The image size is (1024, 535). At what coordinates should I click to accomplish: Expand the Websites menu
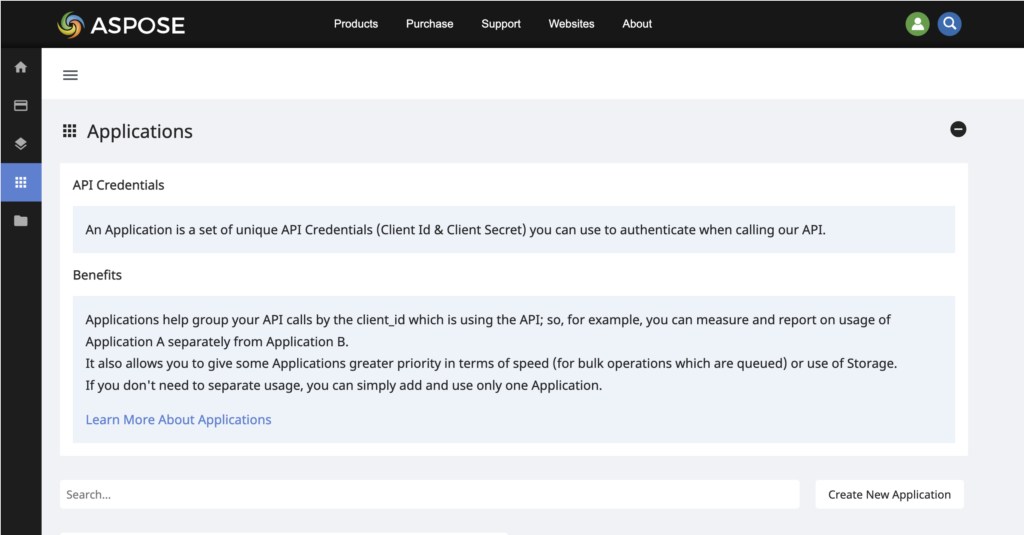tap(571, 24)
